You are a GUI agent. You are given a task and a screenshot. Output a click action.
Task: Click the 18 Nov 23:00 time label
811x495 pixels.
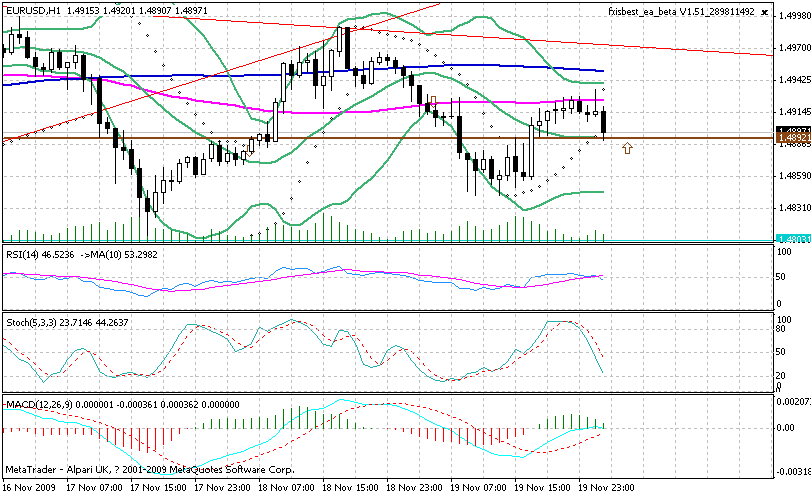[x=414, y=487]
